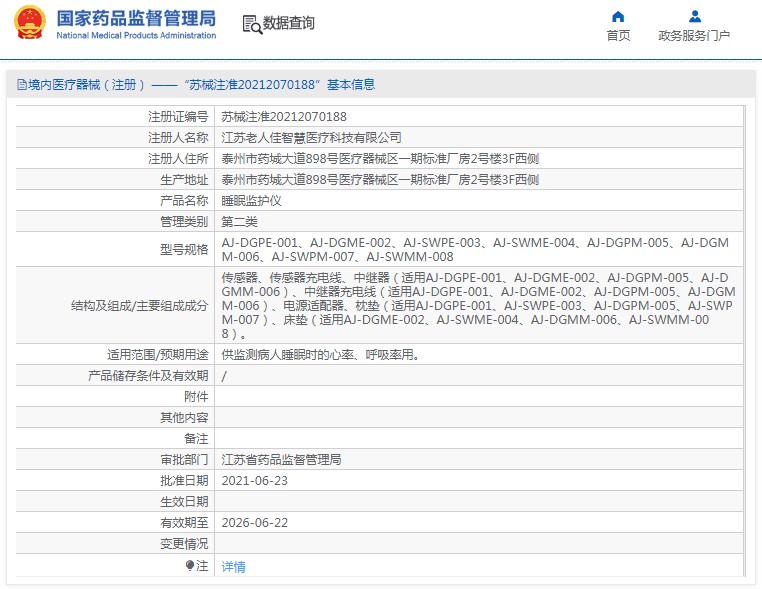The image size is (762, 589).
Task: Click the 其他内容 row label
Action: pyautogui.click(x=184, y=417)
